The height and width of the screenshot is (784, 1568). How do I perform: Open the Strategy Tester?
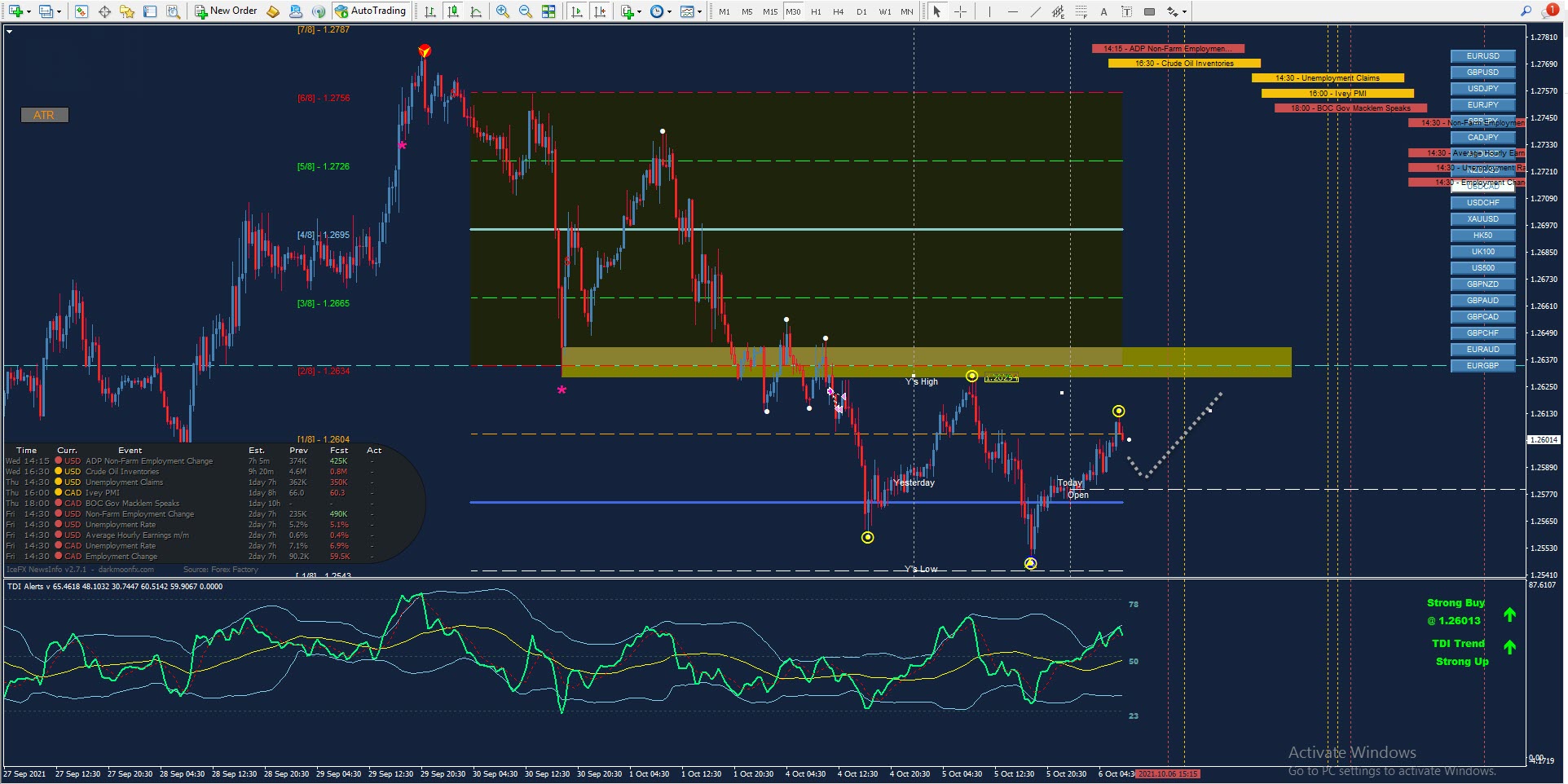173,11
